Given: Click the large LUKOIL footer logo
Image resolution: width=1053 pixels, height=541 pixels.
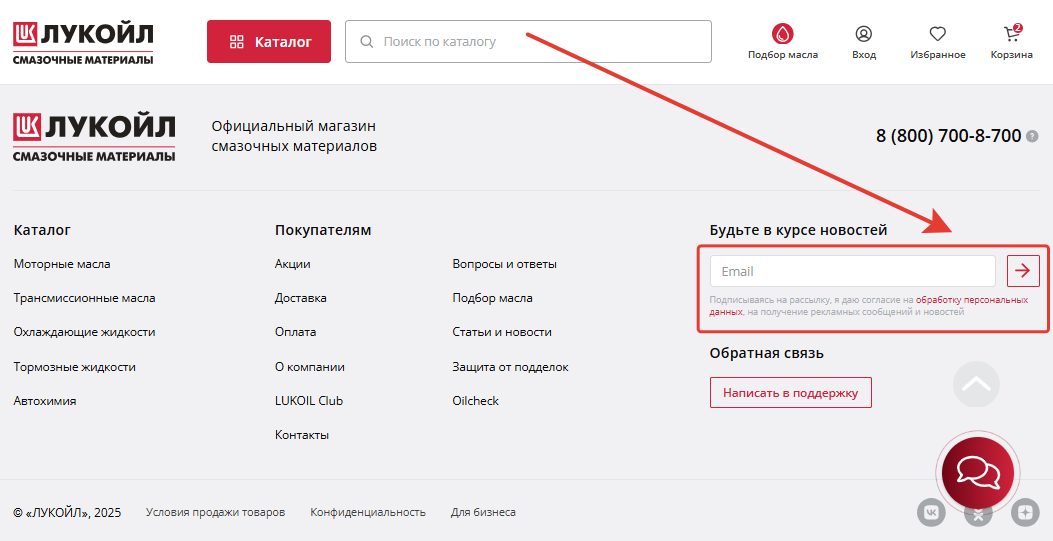Looking at the screenshot, I should pyautogui.click(x=94, y=138).
